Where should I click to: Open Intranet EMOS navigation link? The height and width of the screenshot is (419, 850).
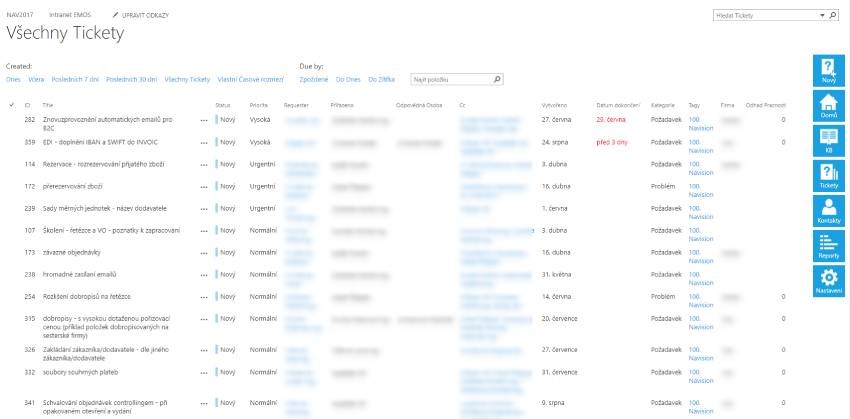[x=70, y=15]
